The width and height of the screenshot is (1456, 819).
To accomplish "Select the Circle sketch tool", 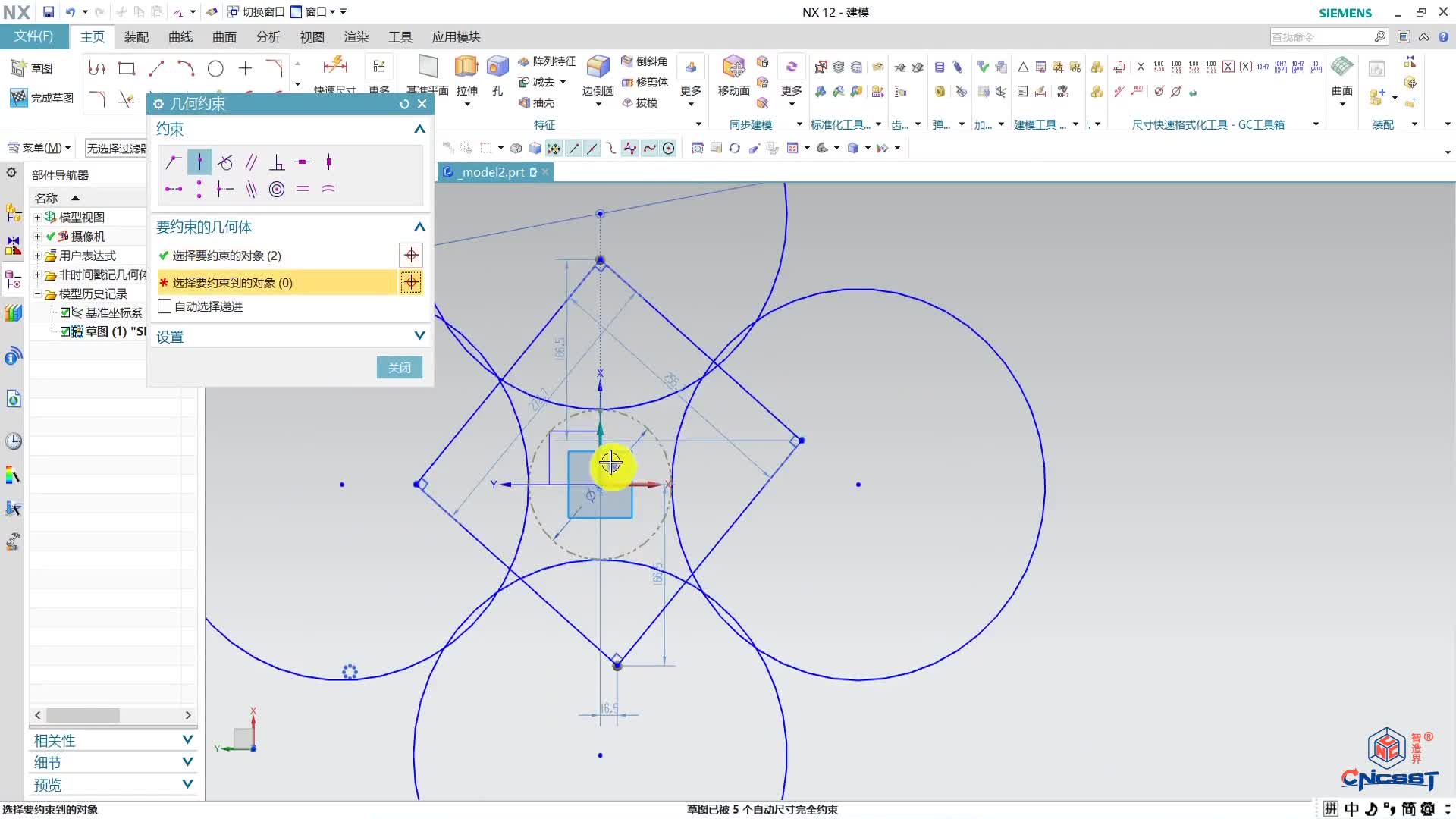I will [x=215, y=69].
